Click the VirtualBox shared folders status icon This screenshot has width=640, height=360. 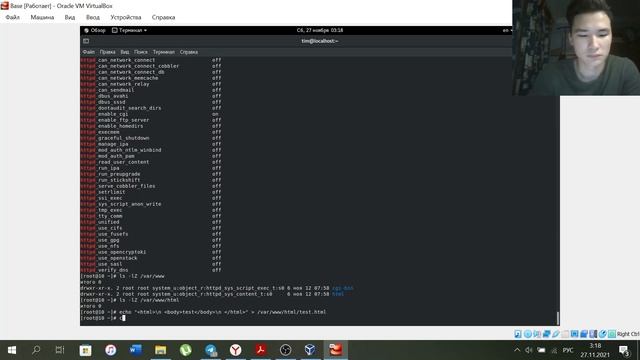(565, 334)
